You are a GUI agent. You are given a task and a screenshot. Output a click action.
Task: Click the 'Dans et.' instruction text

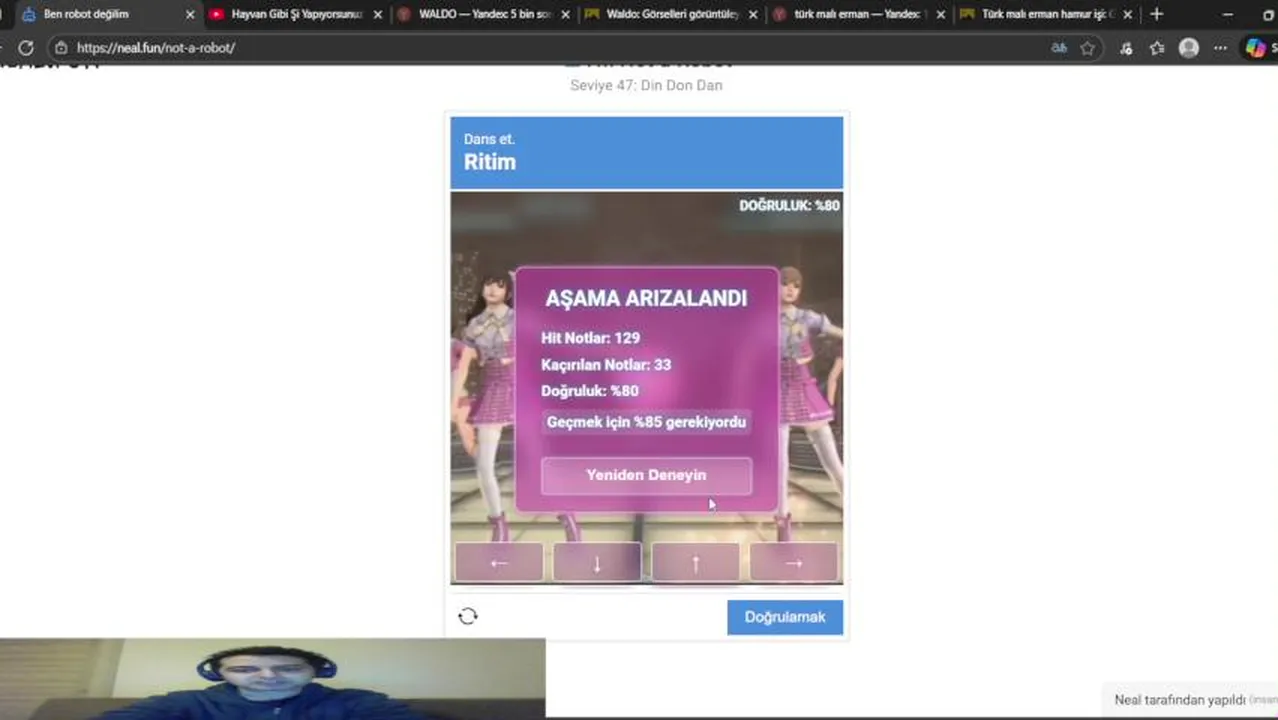[489, 139]
